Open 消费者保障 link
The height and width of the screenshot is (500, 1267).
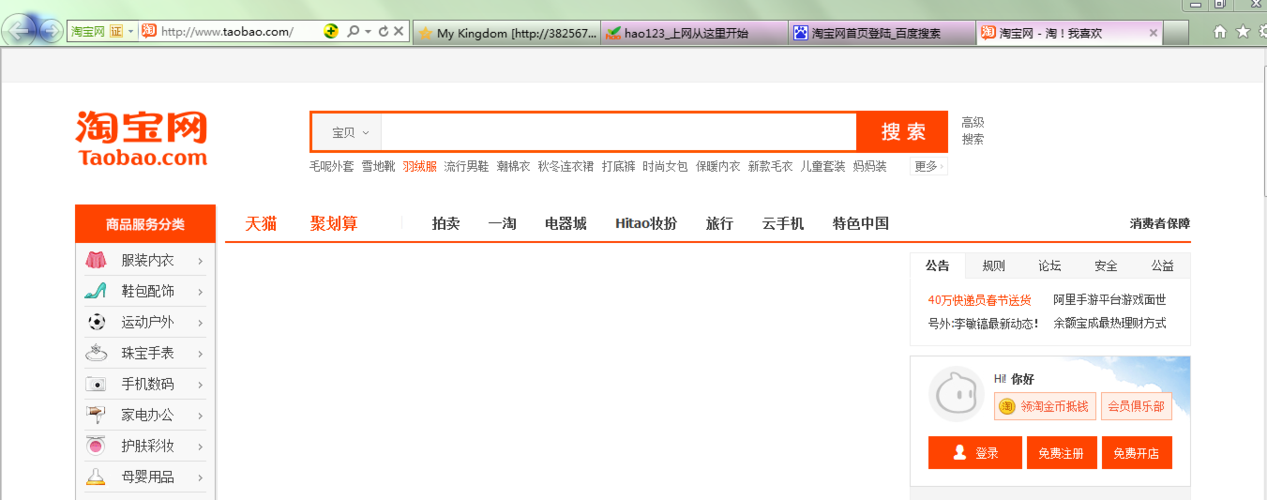click(x=1160, y=224)
